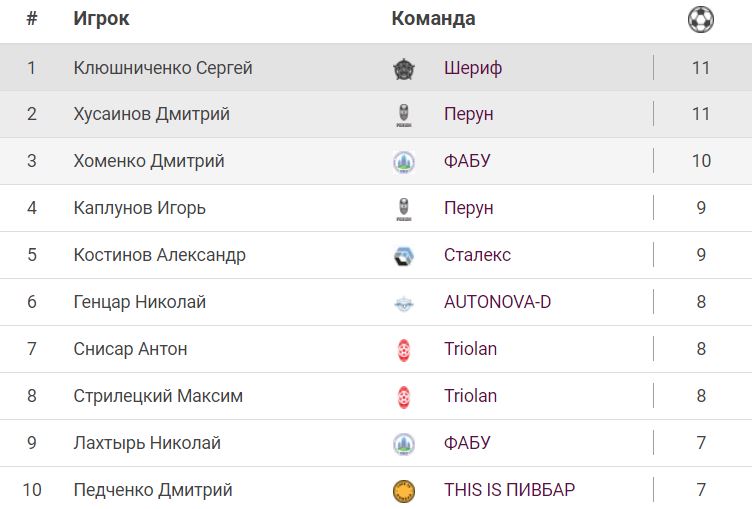The image size is (752, 509).
Task: Open the THIS IS ПИВБАР team link
Action: pos(509,490)
